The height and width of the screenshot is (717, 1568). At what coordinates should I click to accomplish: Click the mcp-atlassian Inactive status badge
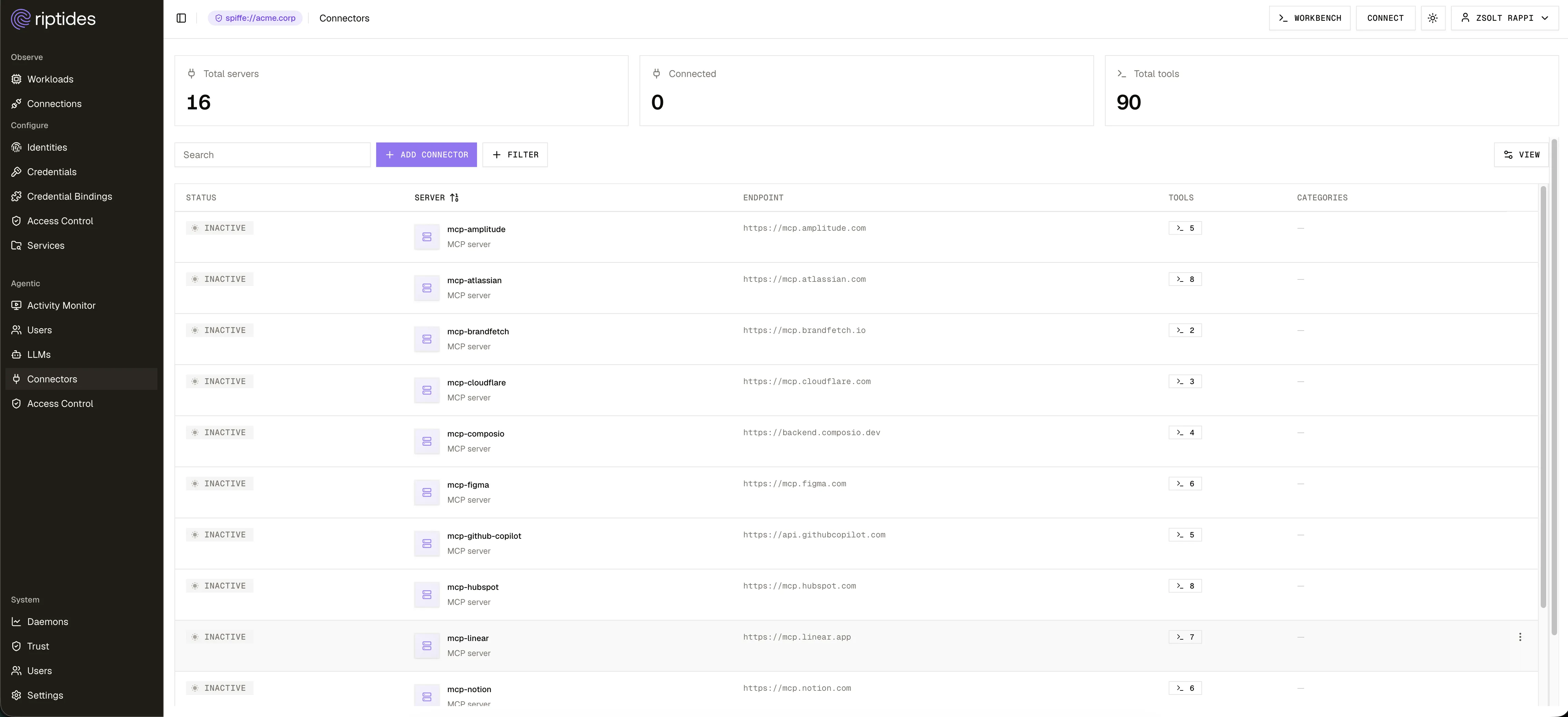point(220,279)
